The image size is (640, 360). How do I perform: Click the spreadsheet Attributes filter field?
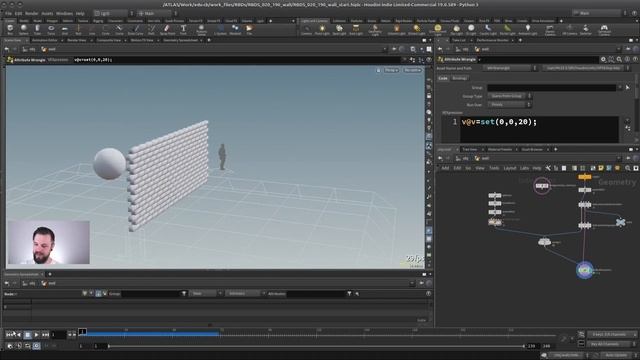coord(316,293)
